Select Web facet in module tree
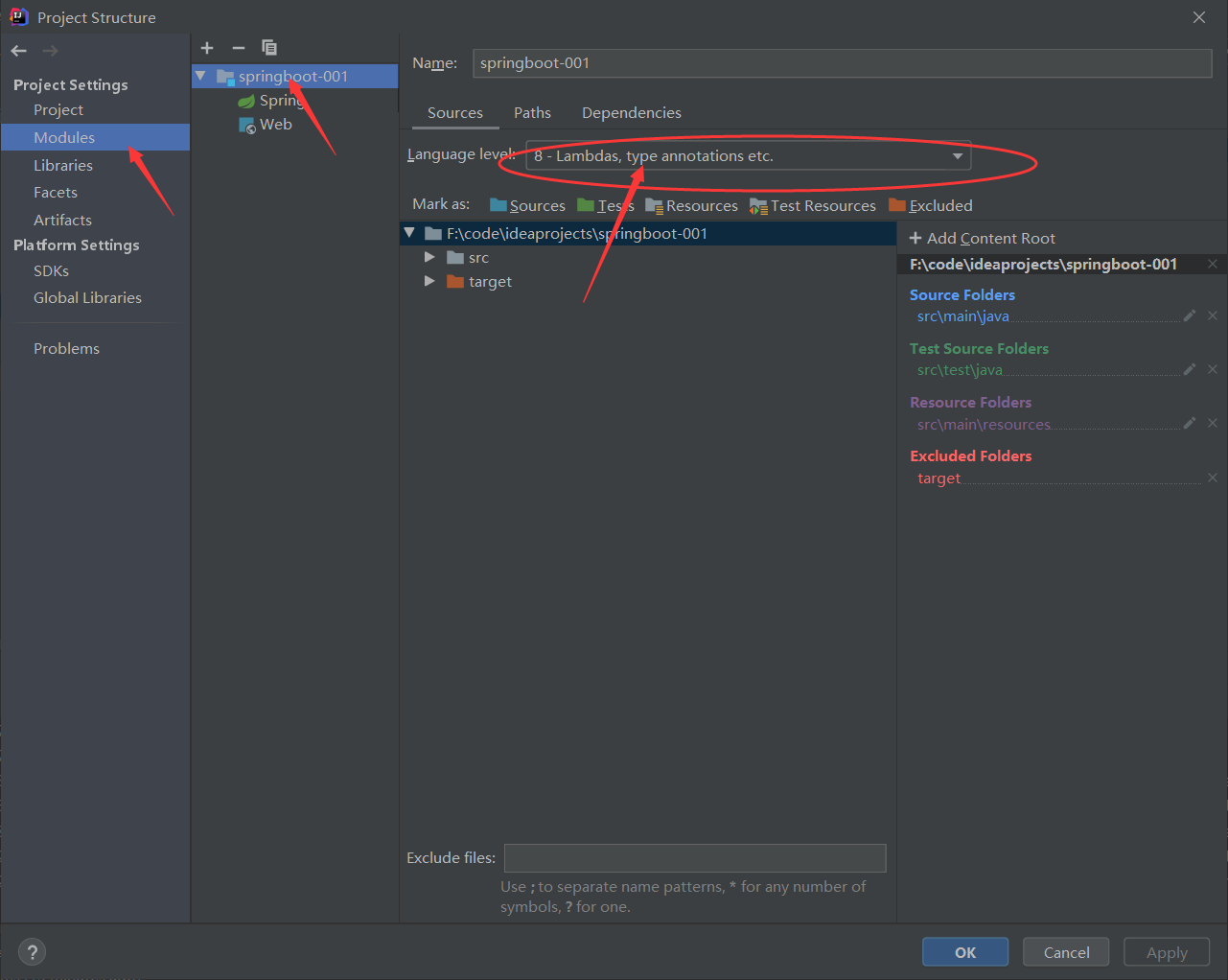The height and width of the screenshot is (980, 1228). pyautogui.click(x=266, y=125)
